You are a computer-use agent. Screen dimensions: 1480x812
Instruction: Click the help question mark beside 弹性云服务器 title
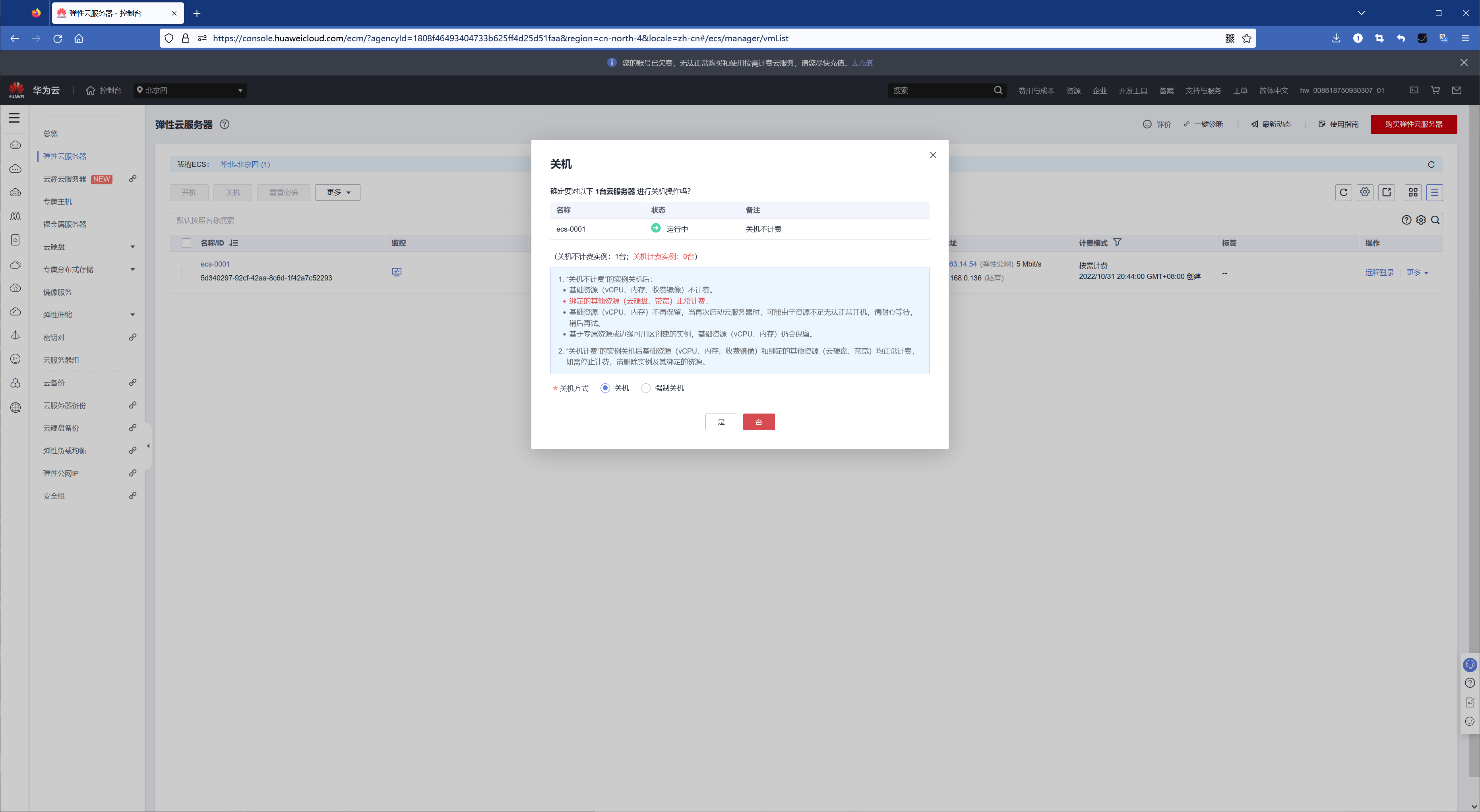(225, 124)
